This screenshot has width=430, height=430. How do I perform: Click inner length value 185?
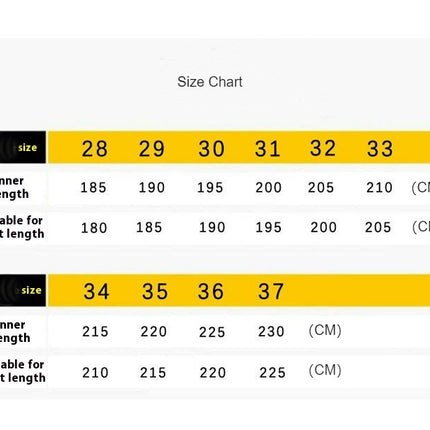pyautogui.click(x=93, y=188)
